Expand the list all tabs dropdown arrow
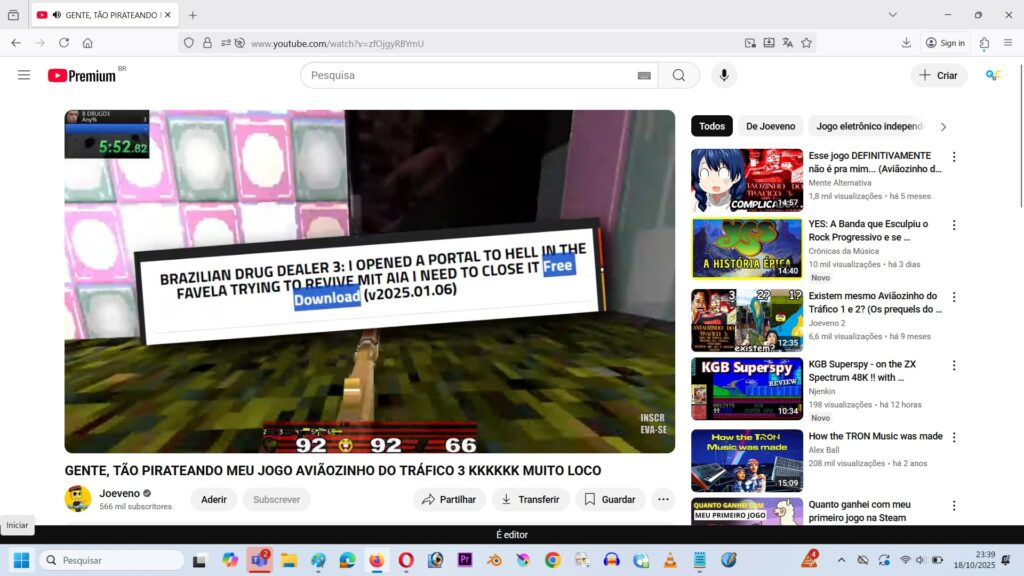This screenshot has height=576, width=1024. (x=892, y=15)
